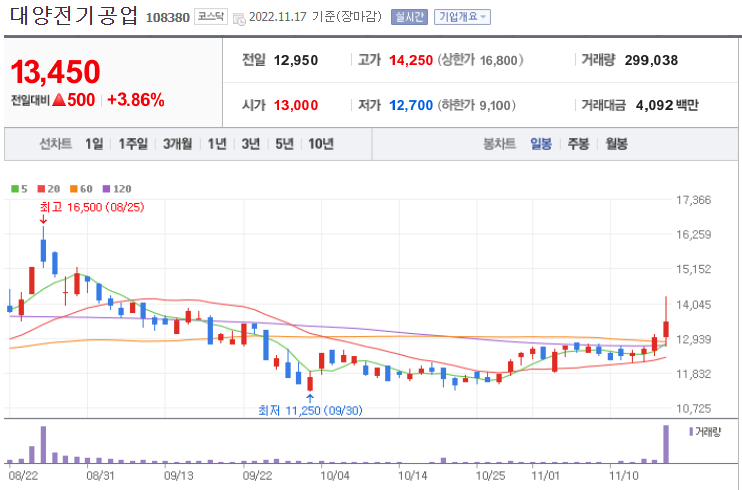This screenshot has width=742, height=490.
Task: Click the 거래량 volume legend marker
Action: pos(691,431)
